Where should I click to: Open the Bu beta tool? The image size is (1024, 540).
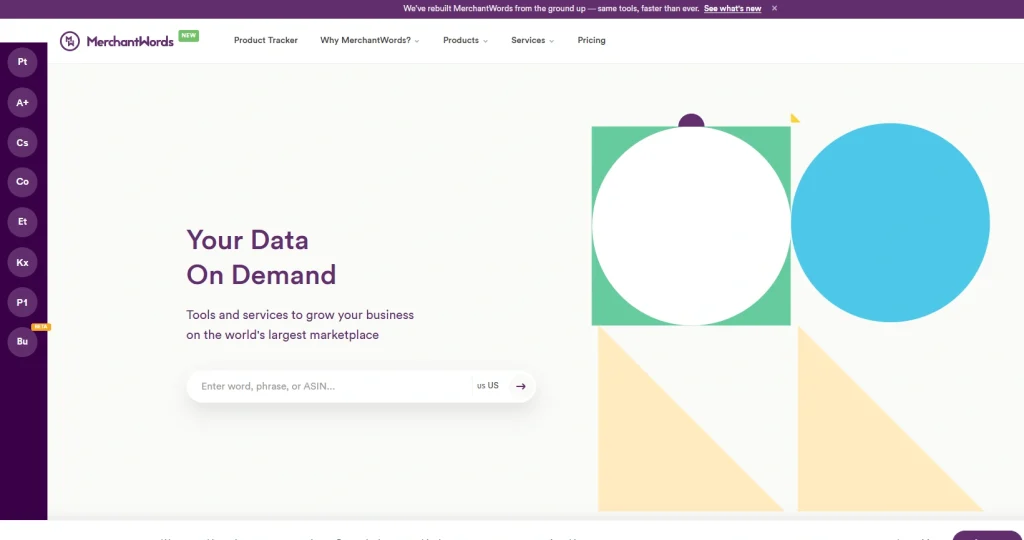click(22, 341)
